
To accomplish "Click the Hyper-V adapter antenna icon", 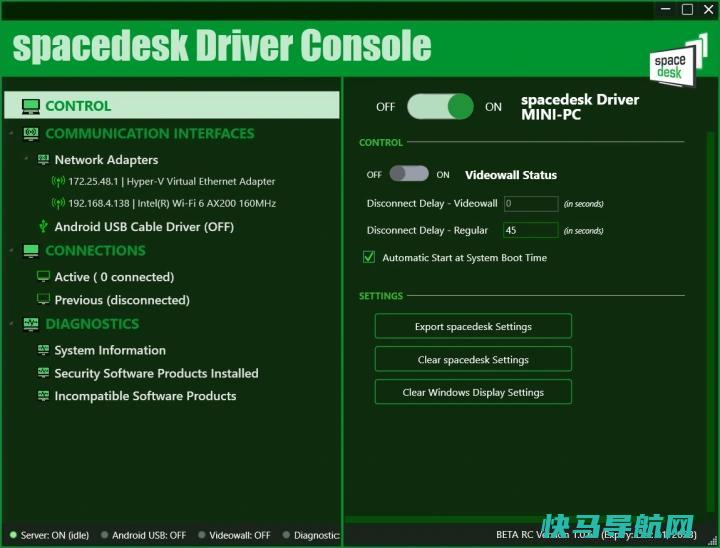I will pyautogui.click(x=58, y=181).
